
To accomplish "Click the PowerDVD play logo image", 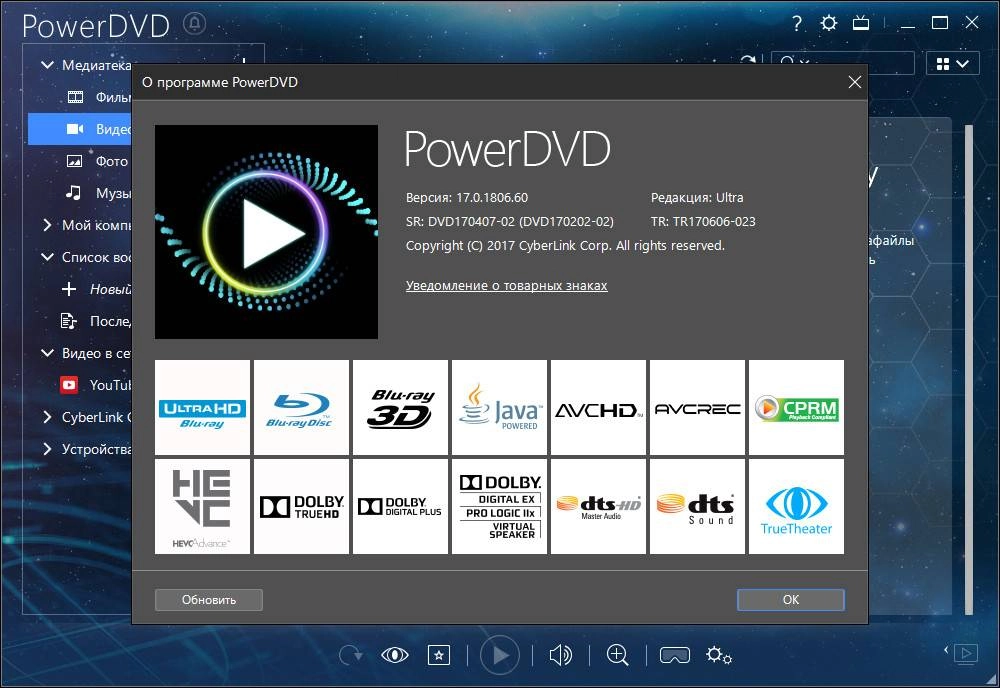I will pos(267,231).
